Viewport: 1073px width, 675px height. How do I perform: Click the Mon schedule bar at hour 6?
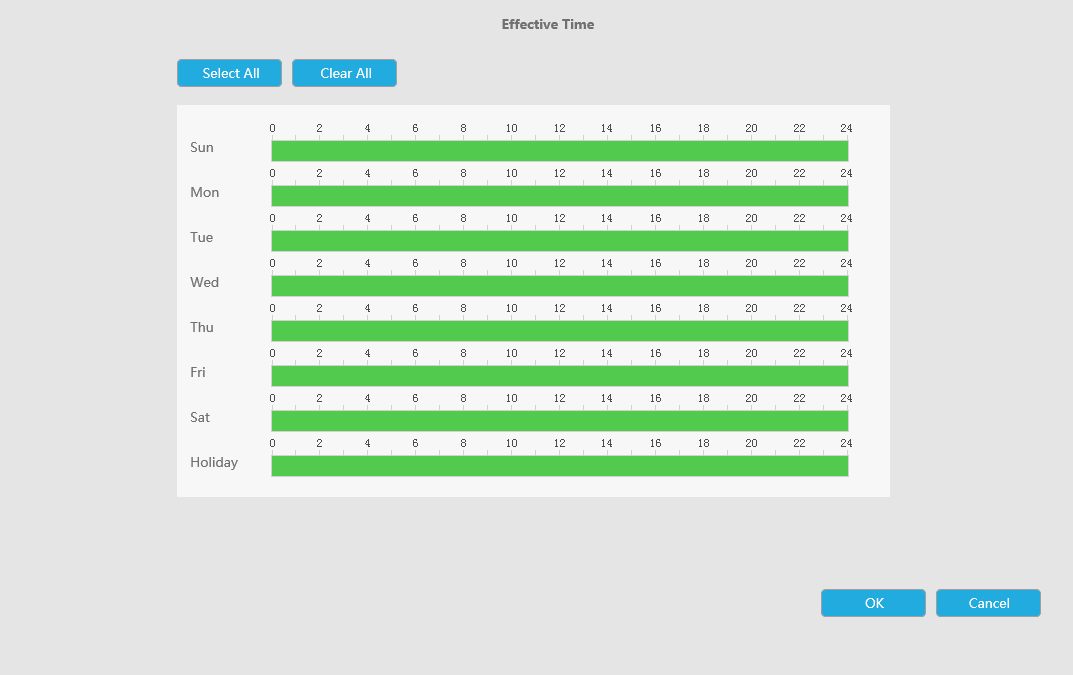pyautogui.click(x=416, y=196)
